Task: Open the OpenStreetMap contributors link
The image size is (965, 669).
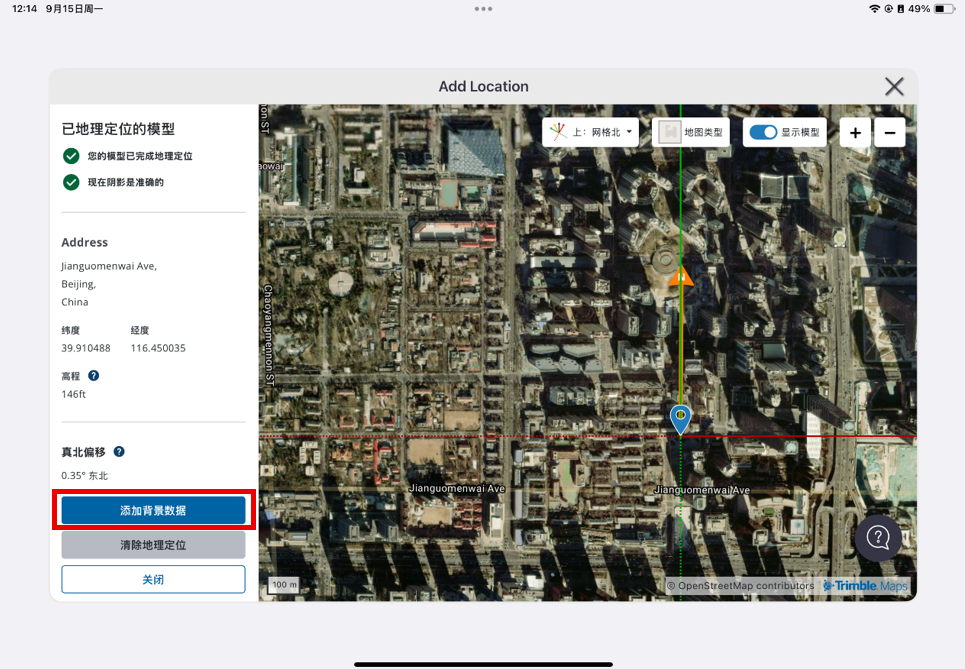Action: 745,586
